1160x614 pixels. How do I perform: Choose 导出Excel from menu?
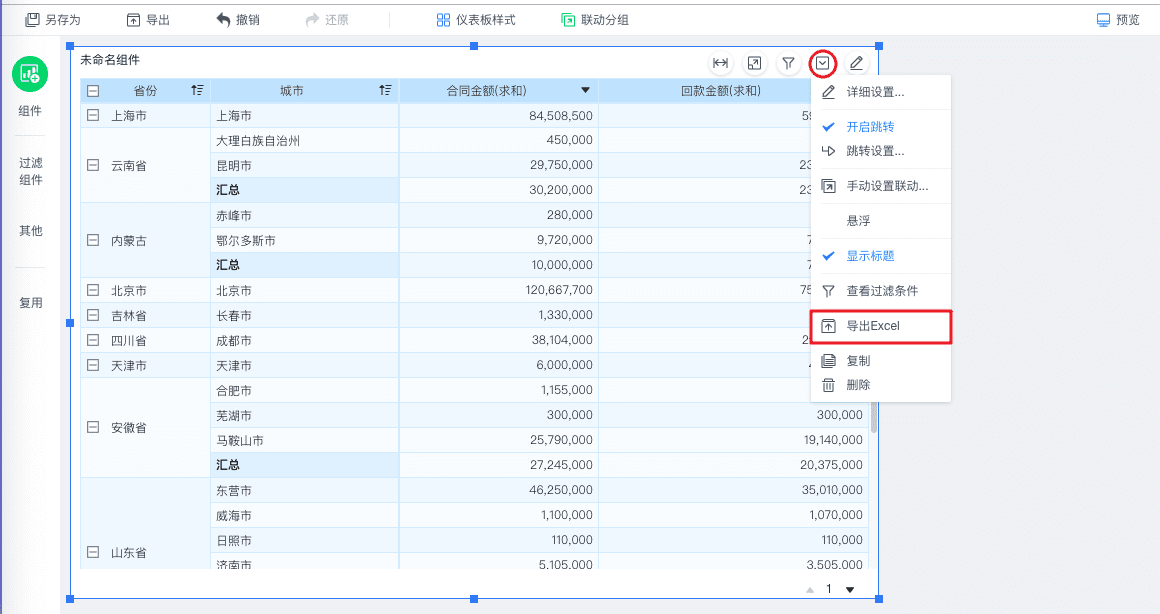[880, 326]
